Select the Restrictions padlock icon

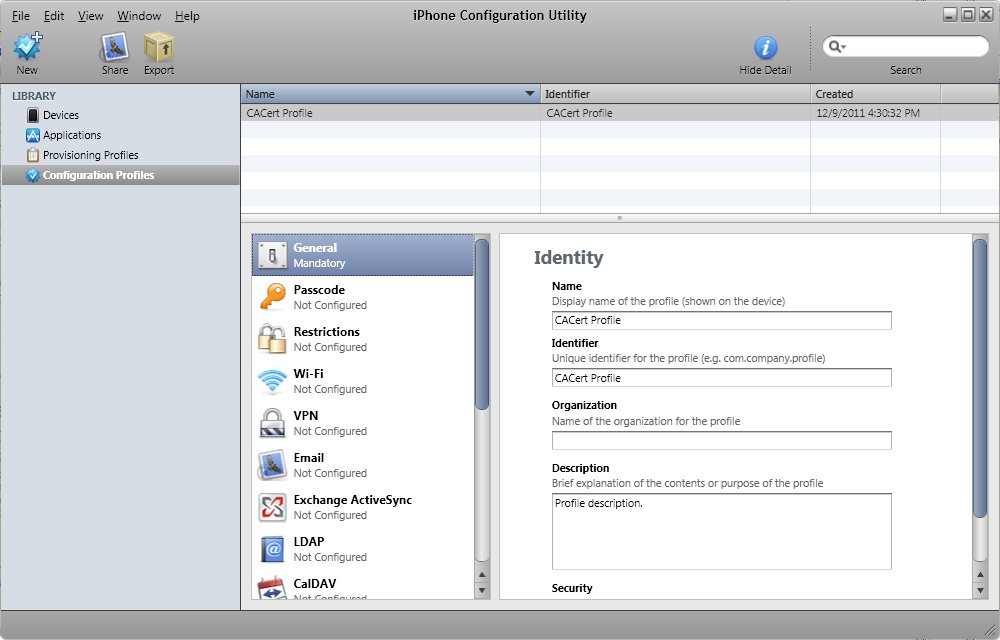coord(272,339)
